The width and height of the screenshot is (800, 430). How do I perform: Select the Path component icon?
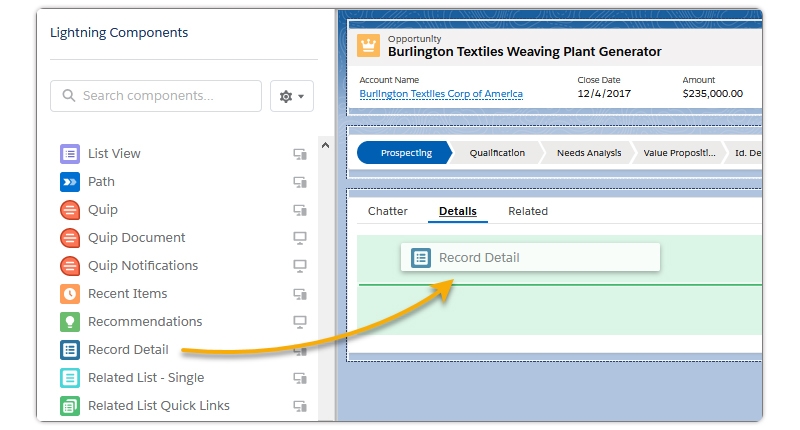pyautogui.click(x=69, y=182)
